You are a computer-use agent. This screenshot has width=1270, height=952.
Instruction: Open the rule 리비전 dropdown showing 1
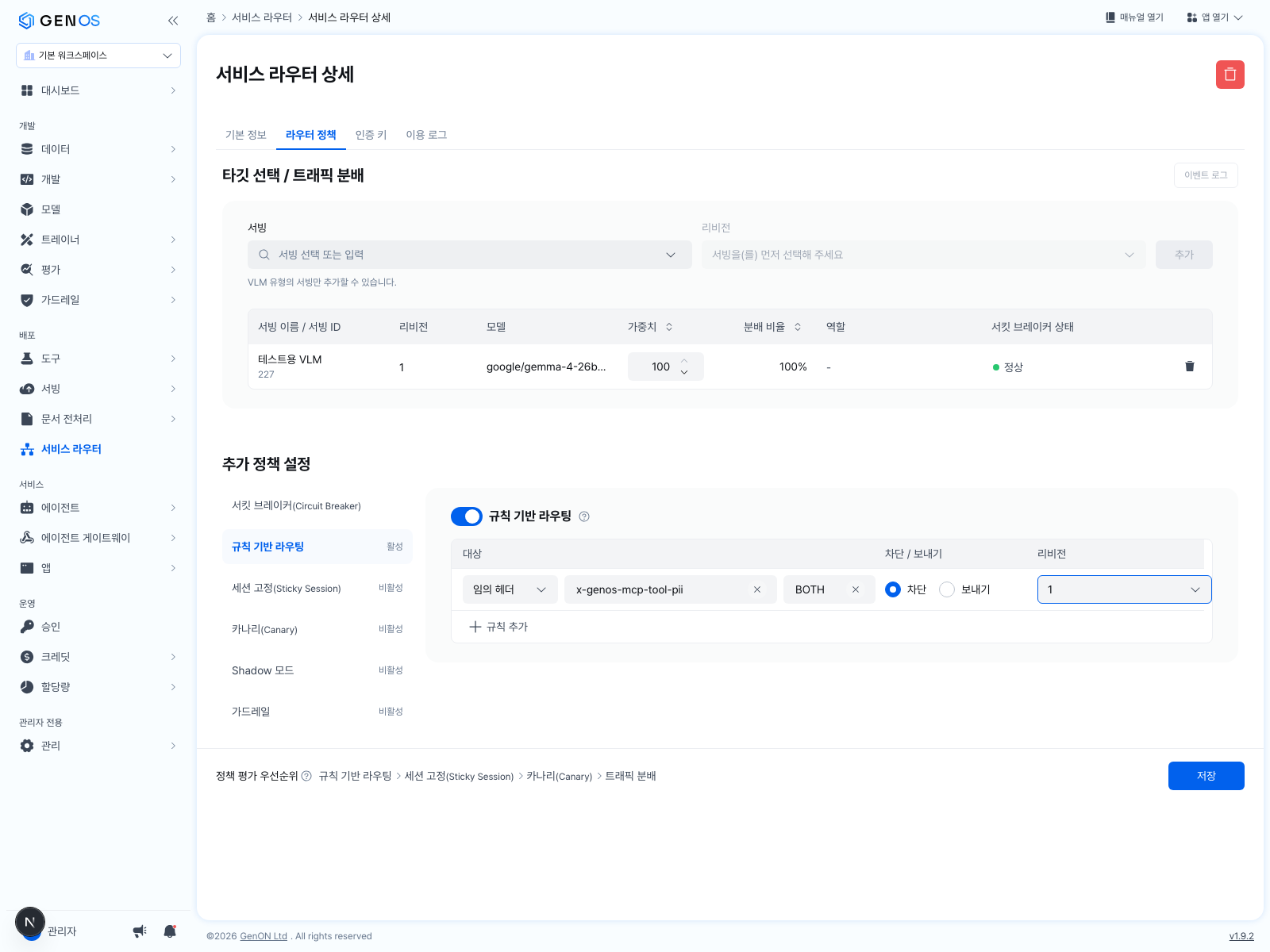tap(1124, 589)
